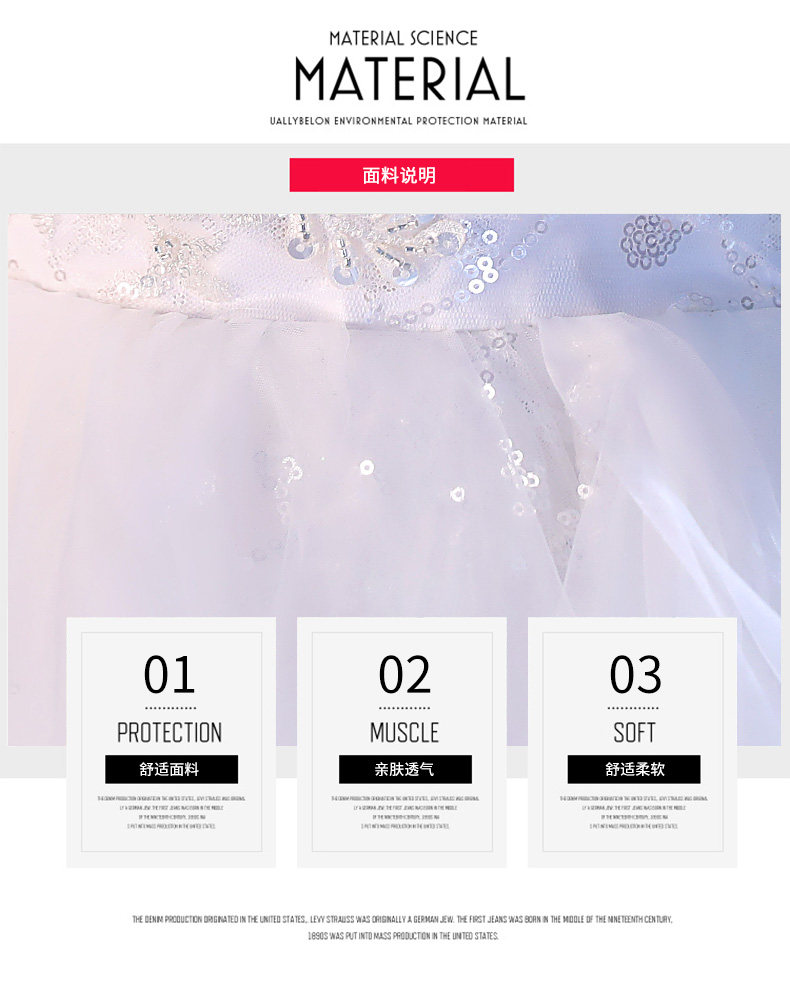Click the small description text under 亲肤透气

(x=405, y=812)
